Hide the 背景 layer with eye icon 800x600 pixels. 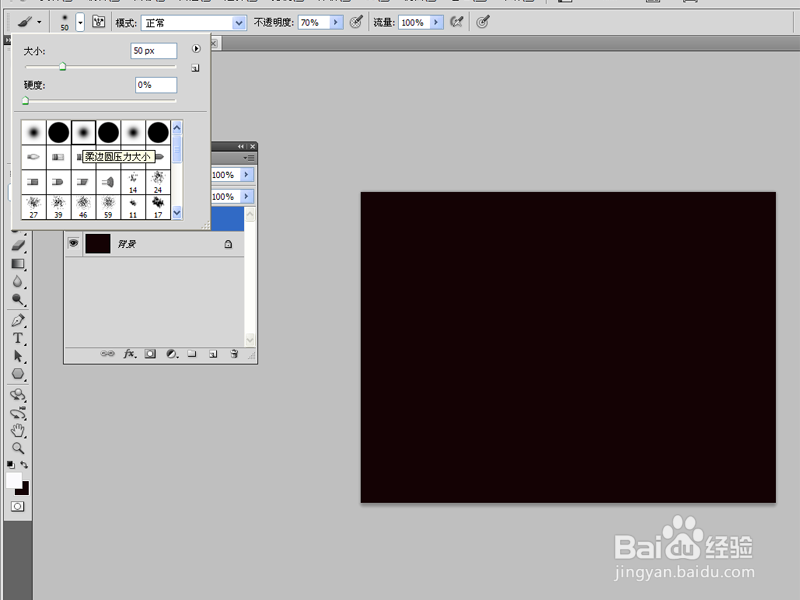[x=73, y=243]
